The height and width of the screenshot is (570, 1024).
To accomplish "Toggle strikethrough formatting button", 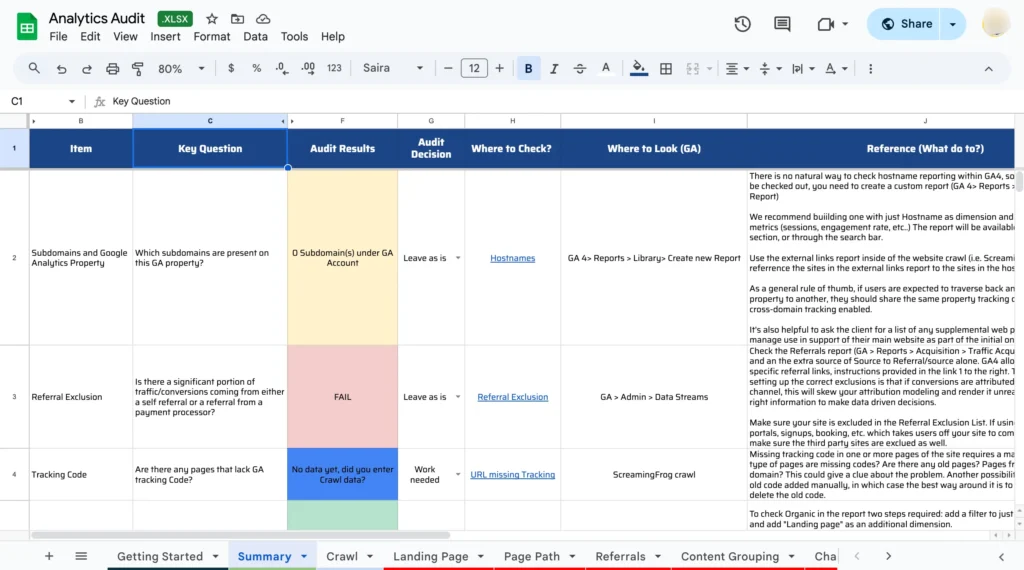I will click(x=580, y=69).
